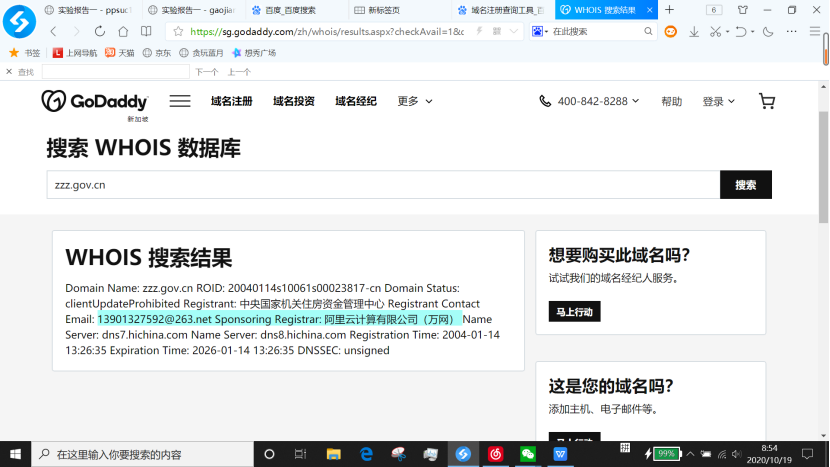Image resolution: width=830 pixels, height=467 pixels.
Task: Click 马上行动 under 想要购买此域名吗
Action: point(574,312)
